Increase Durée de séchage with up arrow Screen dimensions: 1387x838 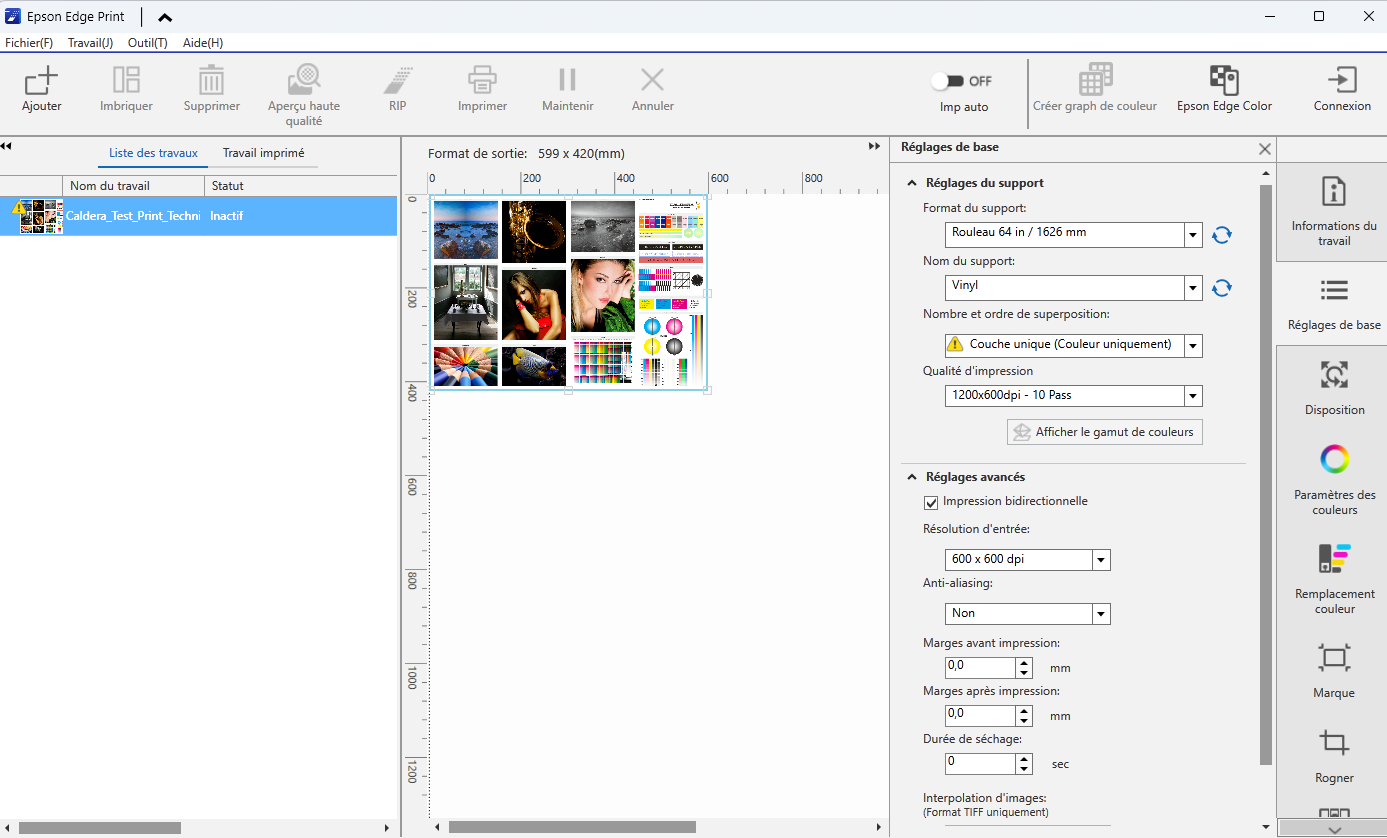point(1024,758)
